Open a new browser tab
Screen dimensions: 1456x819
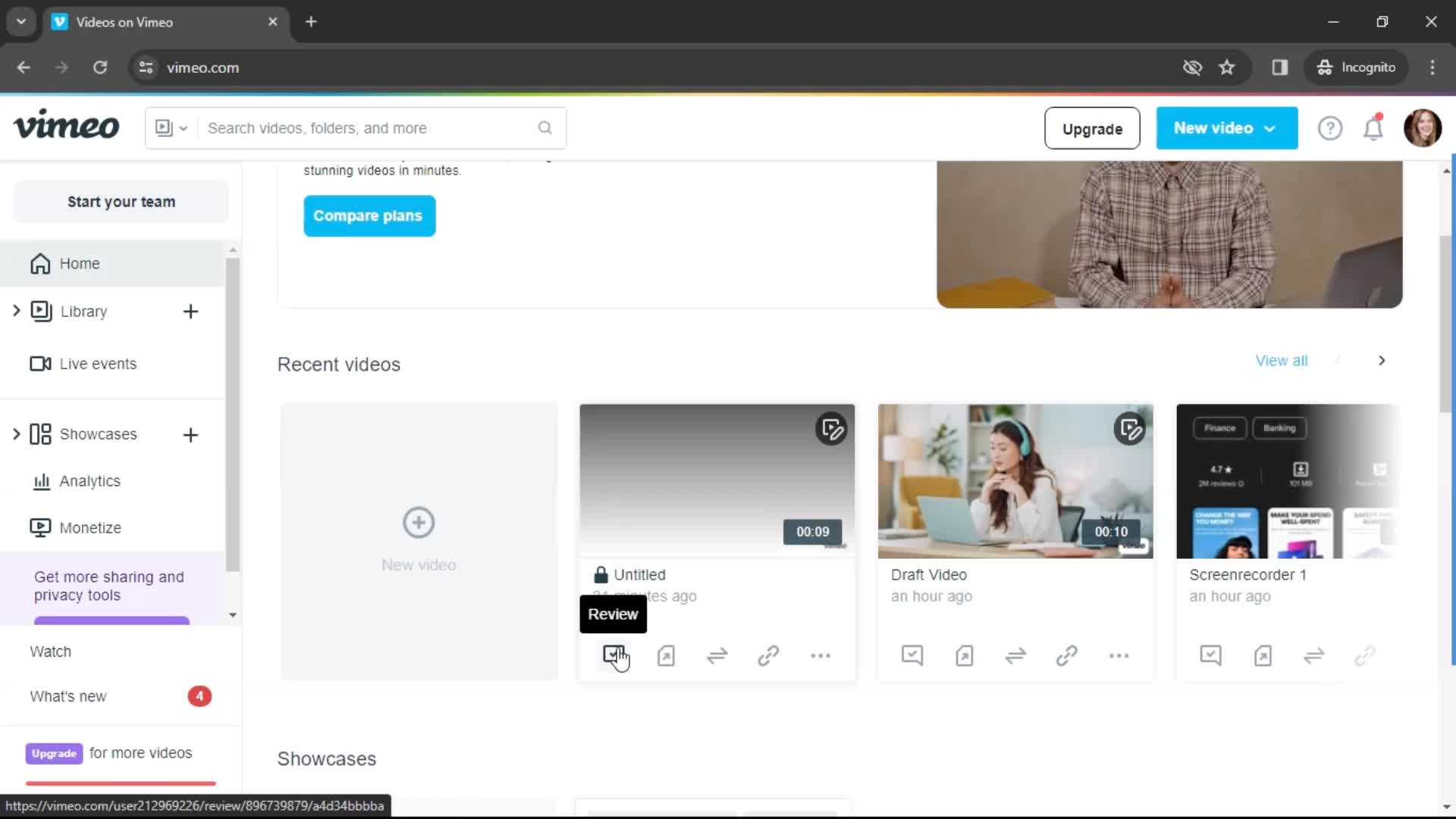[311, 21]
